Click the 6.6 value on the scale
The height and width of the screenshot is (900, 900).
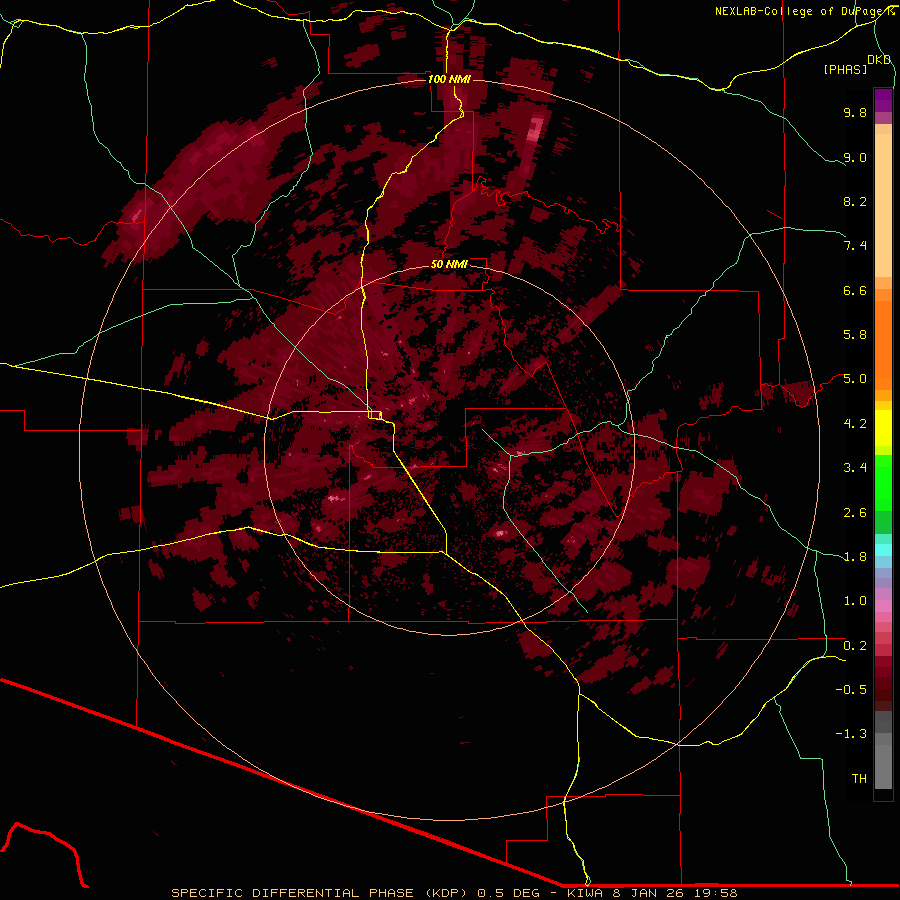[855, 290]
